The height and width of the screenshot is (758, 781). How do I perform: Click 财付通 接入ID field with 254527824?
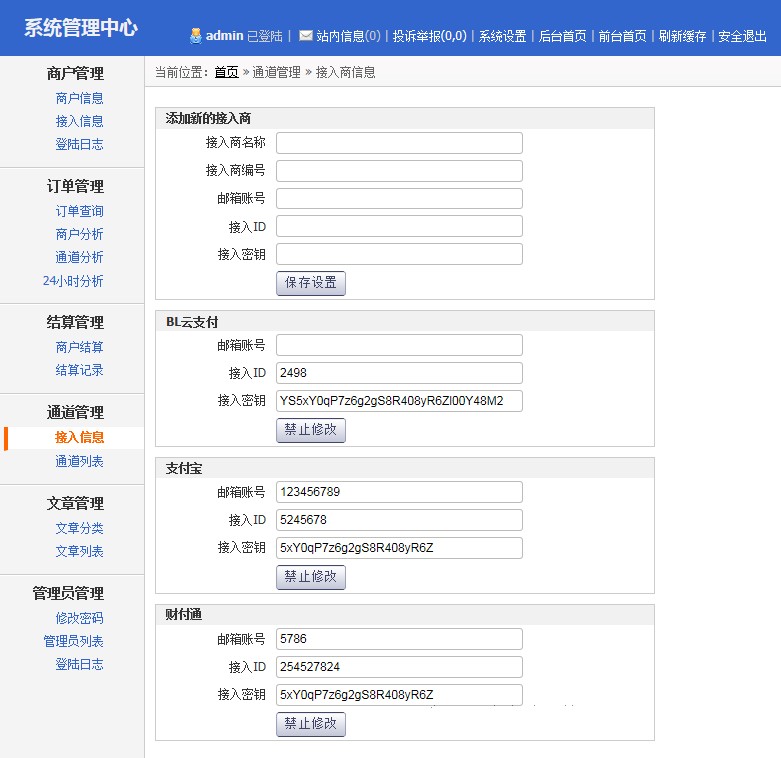pos(399,667)
